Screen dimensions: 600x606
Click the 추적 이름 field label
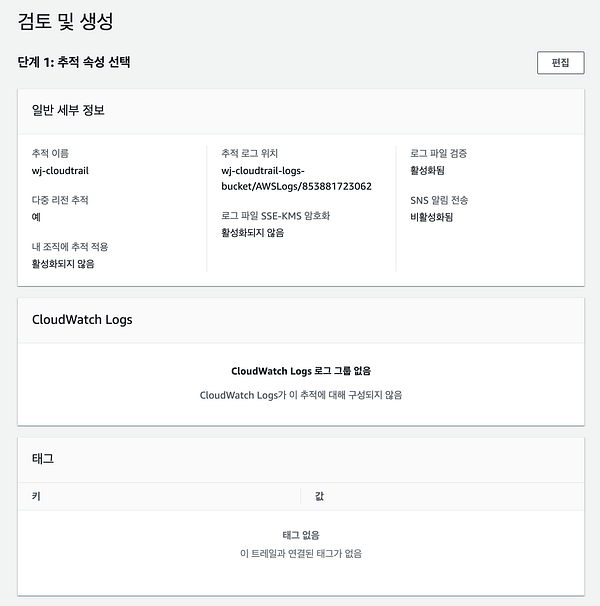click(50, 153)
